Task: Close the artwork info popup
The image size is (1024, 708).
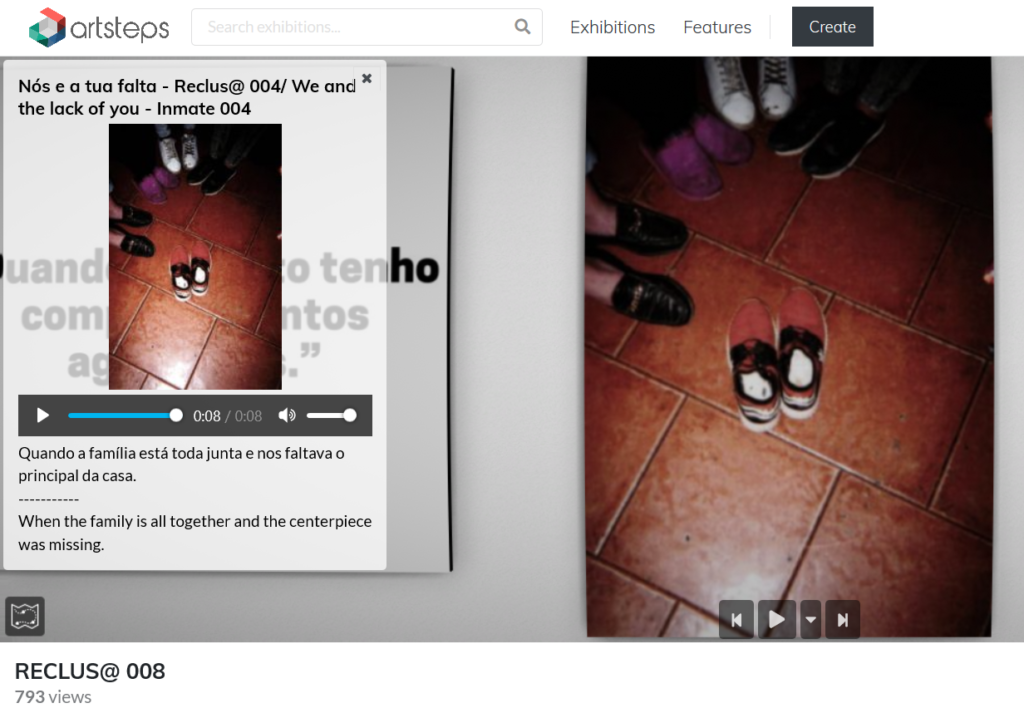Action: (367, 78)
